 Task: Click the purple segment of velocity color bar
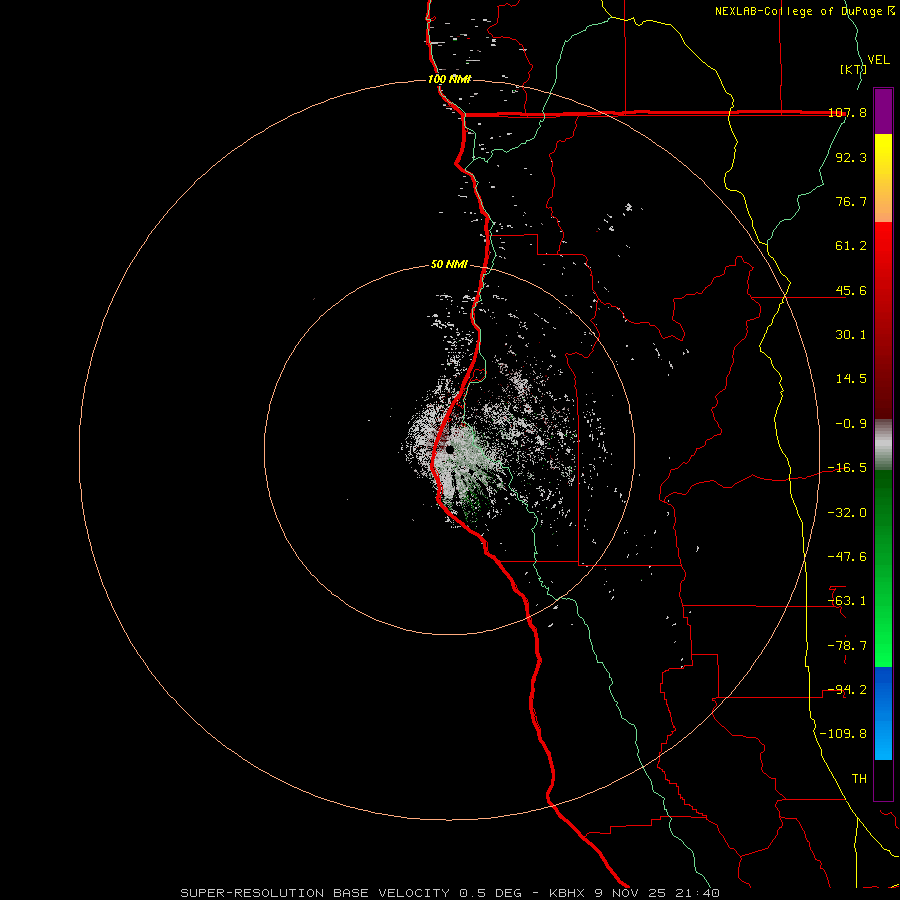pyautogui.click(x=883, y=111)
